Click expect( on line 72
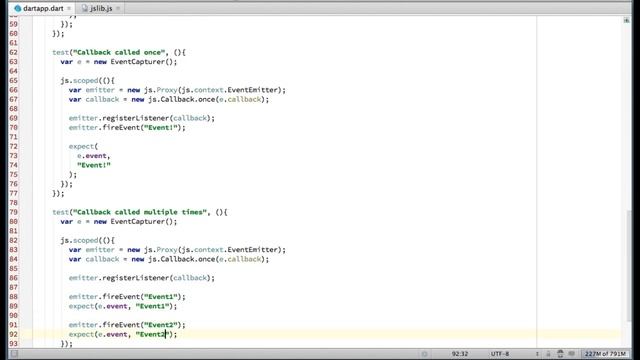The width and height of the screenshot is (640, 360). click(83, 146)
